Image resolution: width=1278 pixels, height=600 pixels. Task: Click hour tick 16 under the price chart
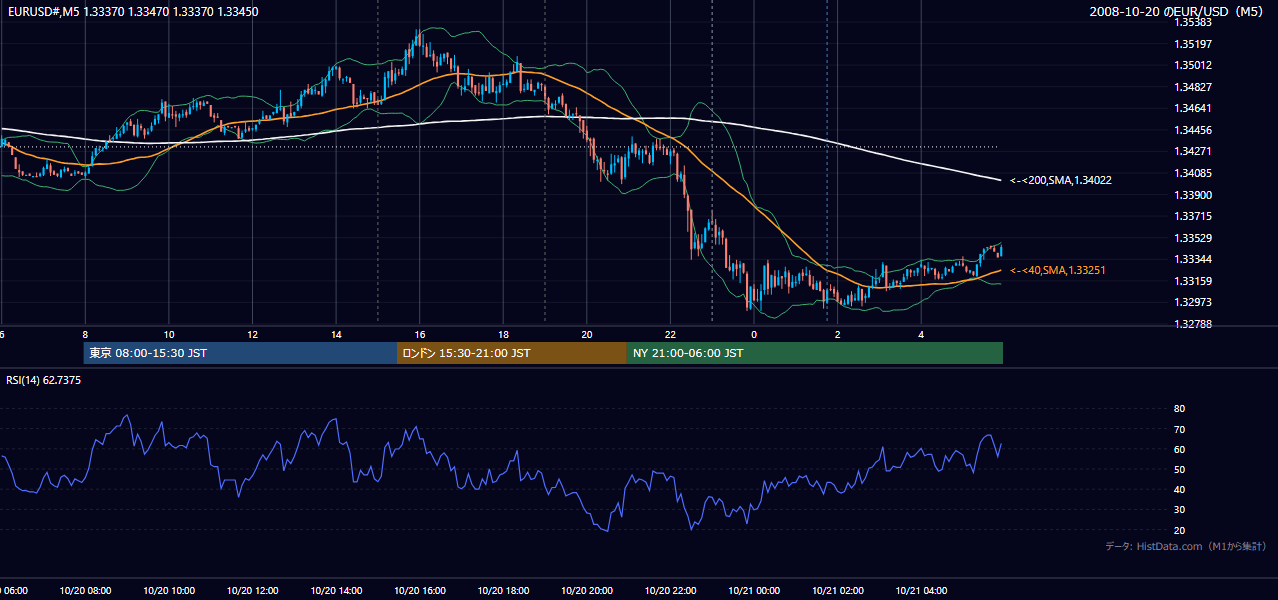[x=420, y=335]
